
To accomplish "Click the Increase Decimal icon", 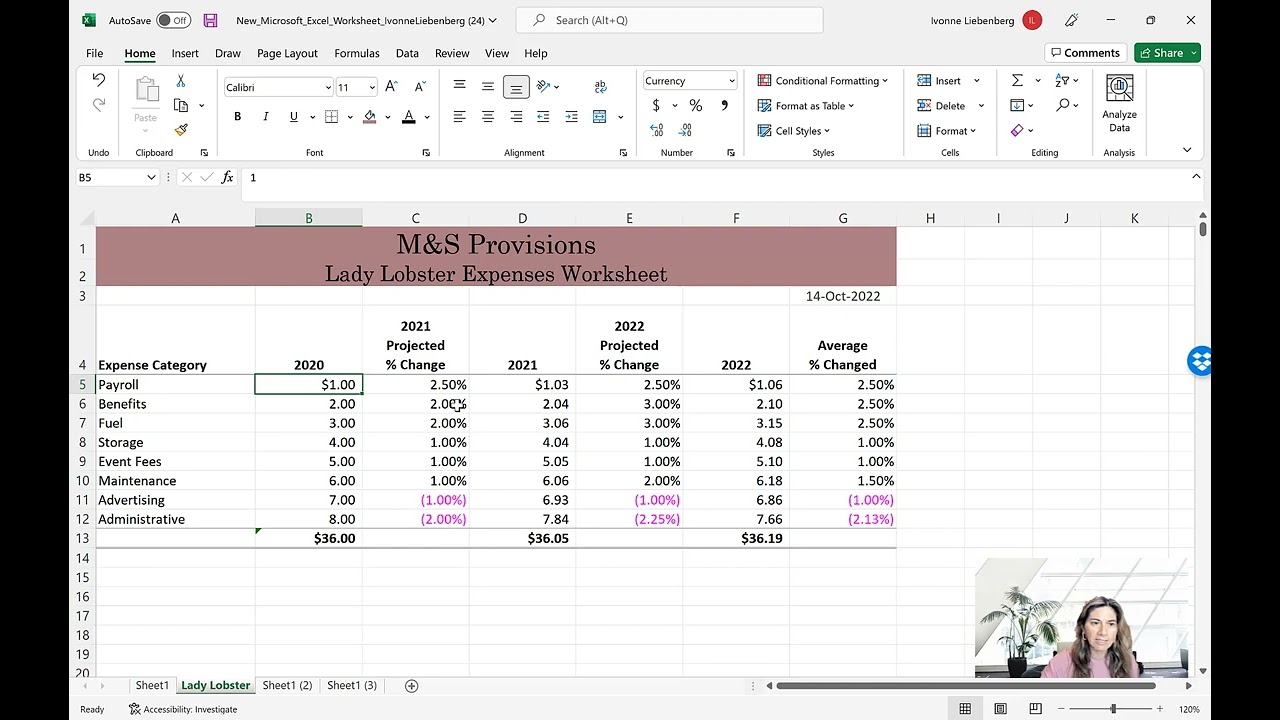I will click(x=657, y=130).
